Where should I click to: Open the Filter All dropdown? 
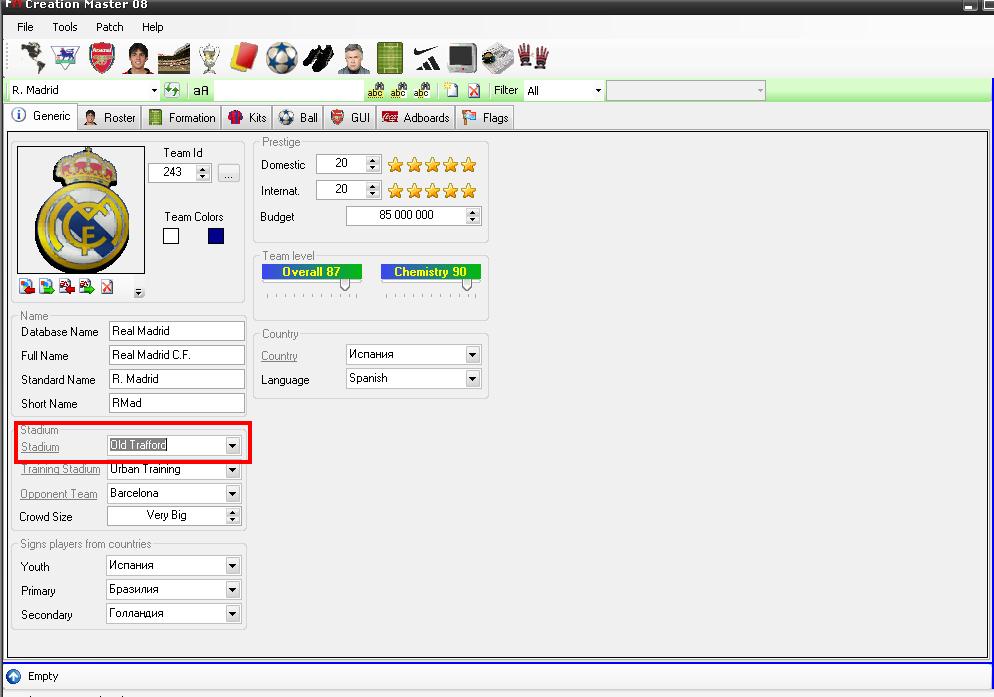pyautogui.click(x=598, y=91)
